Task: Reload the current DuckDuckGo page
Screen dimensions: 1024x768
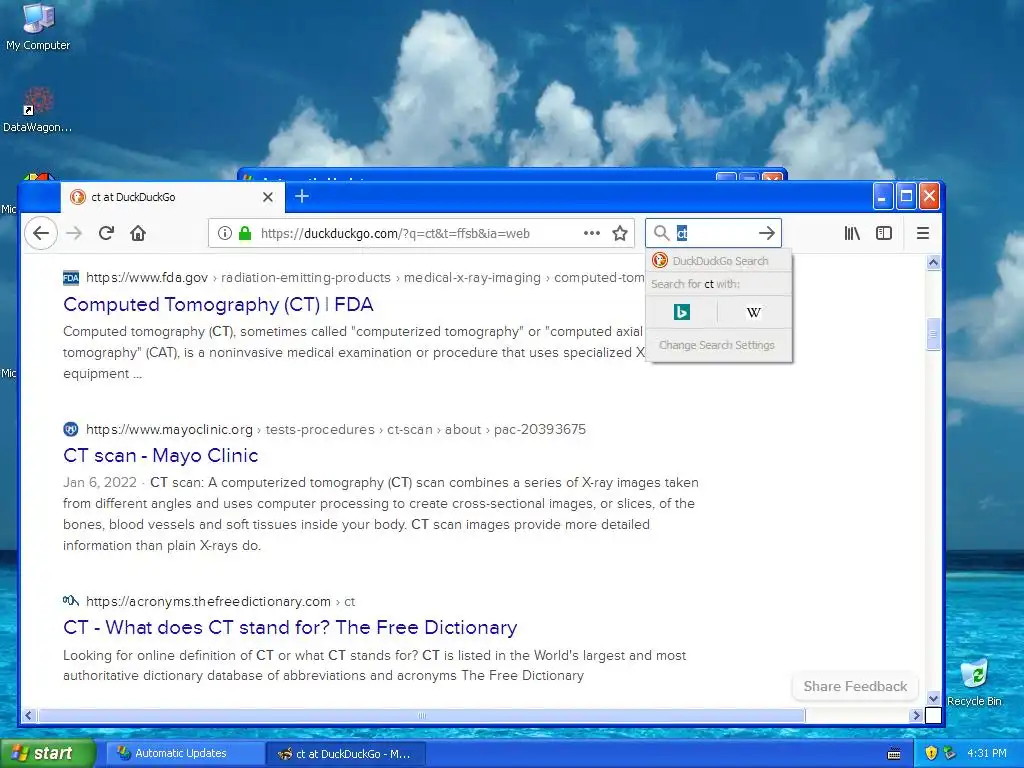Action: (106, 233)
